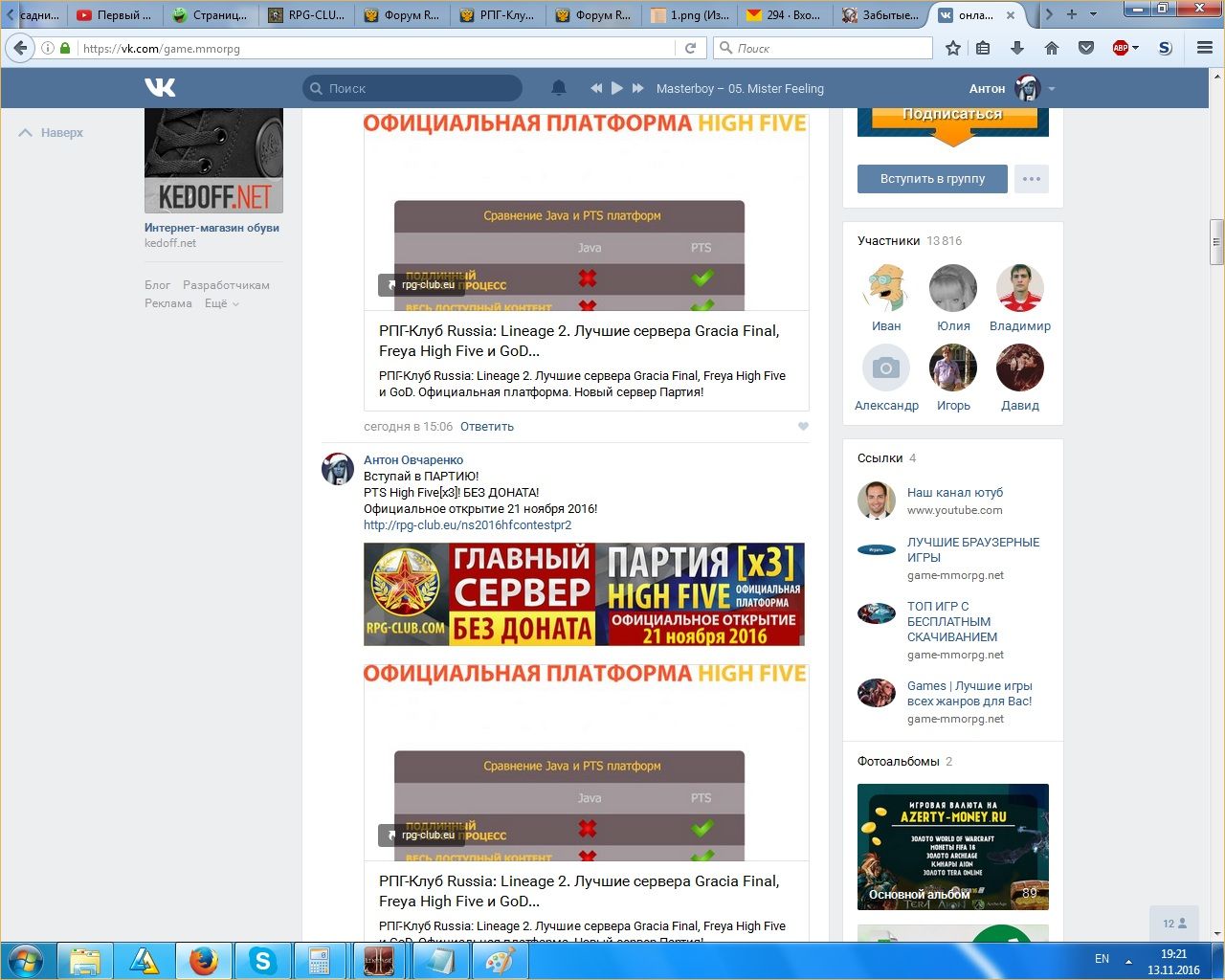Screen dimensions: 1225x980
Task: Open Александр's camera placeholder avatar
Action: (x=886, y=367)
